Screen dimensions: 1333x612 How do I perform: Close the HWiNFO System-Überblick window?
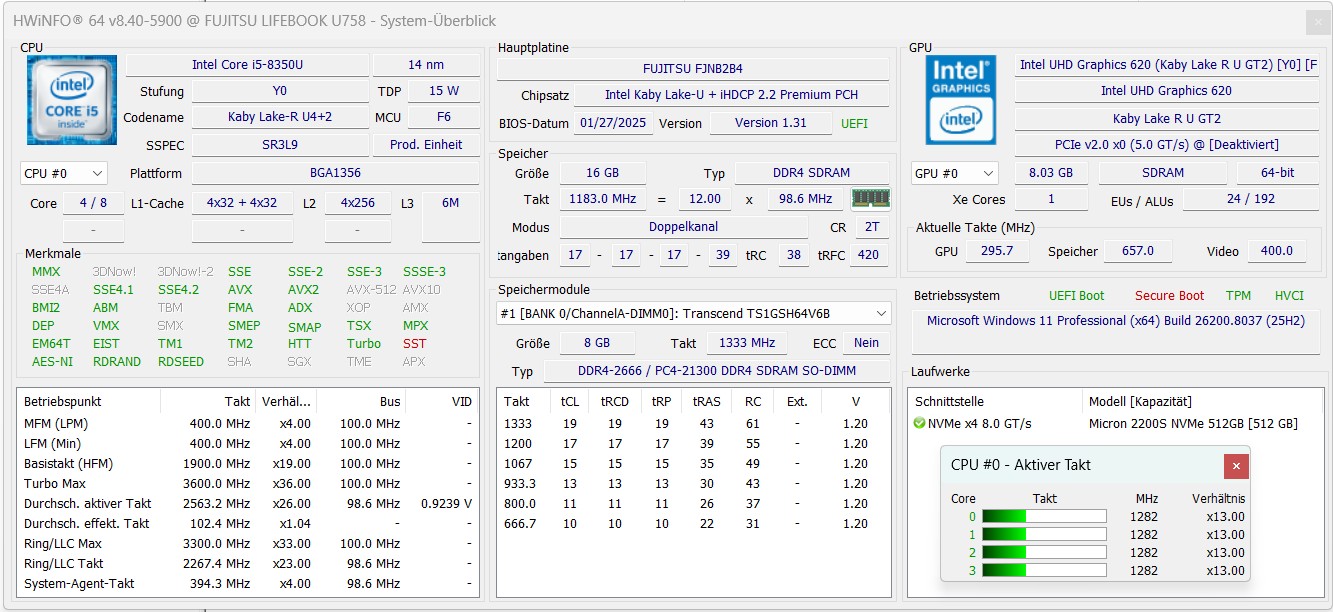tap(1317, 21)
